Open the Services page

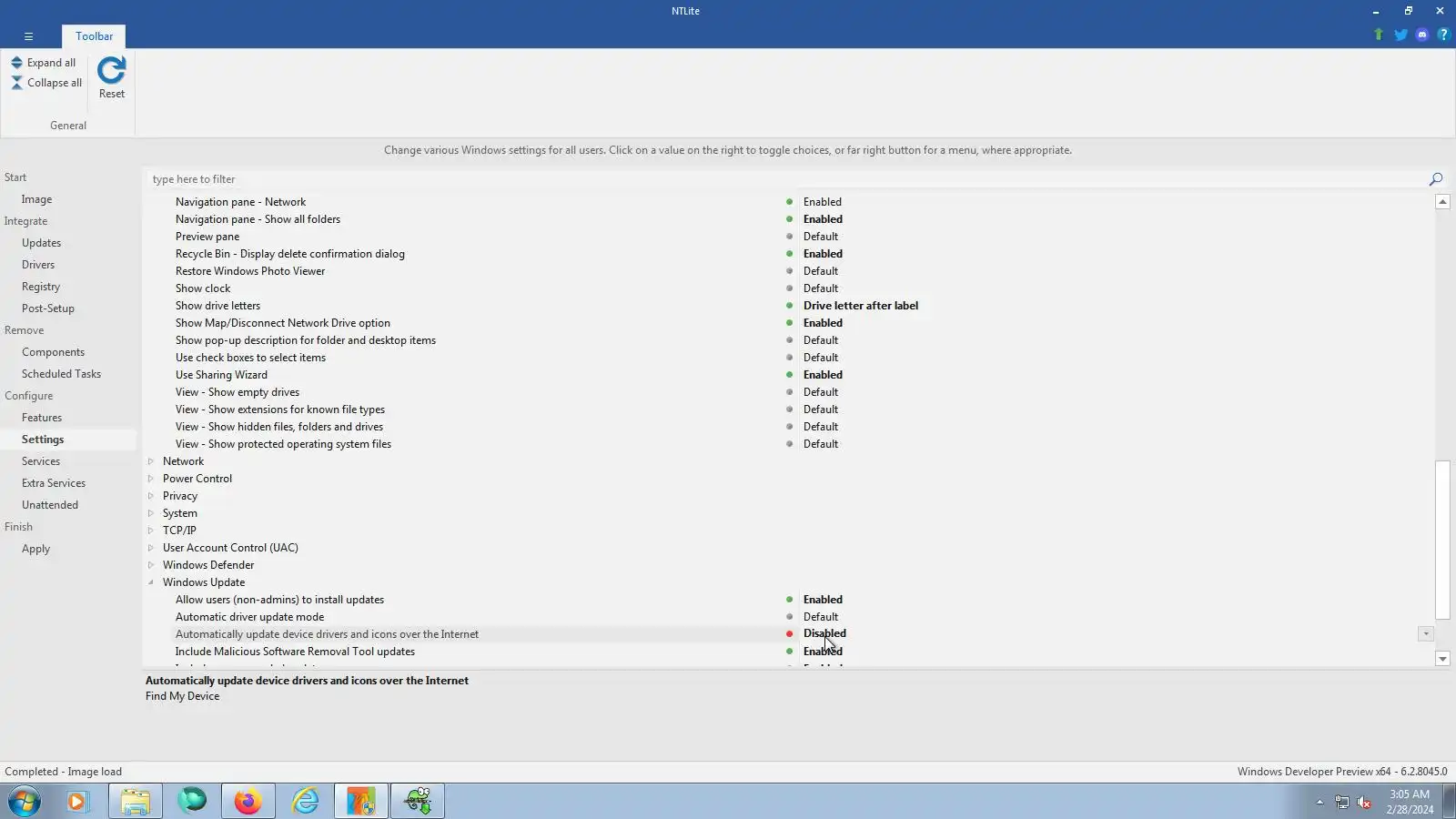tap(41, 461)
